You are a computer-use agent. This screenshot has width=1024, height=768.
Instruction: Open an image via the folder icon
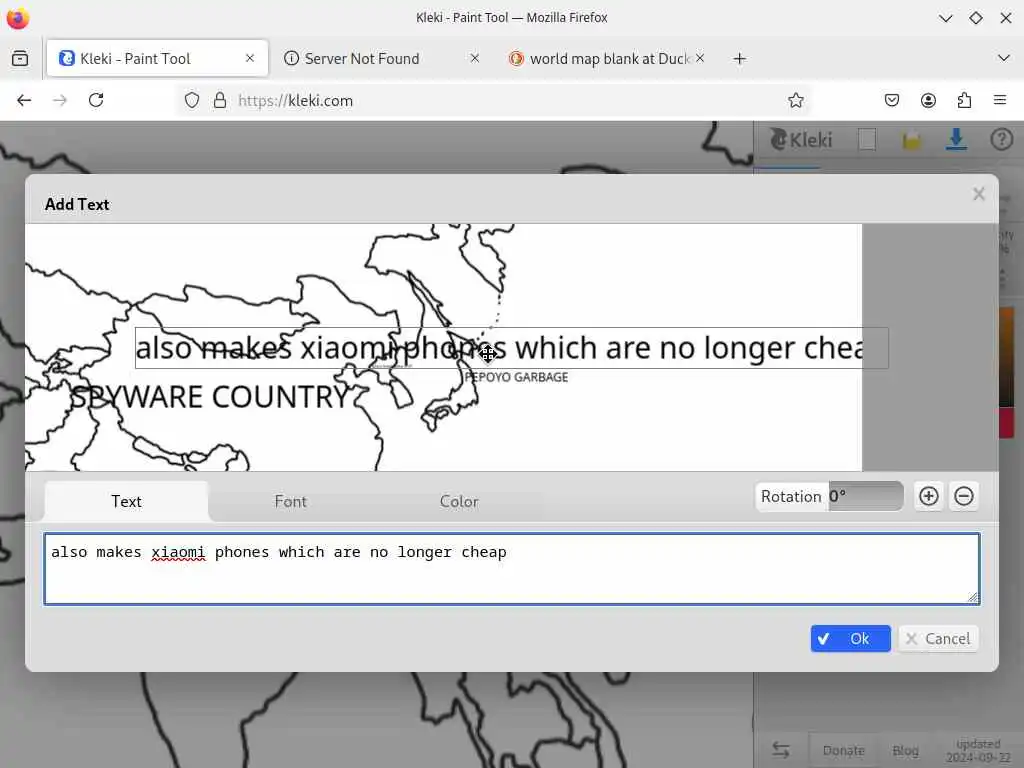point(912,140)
